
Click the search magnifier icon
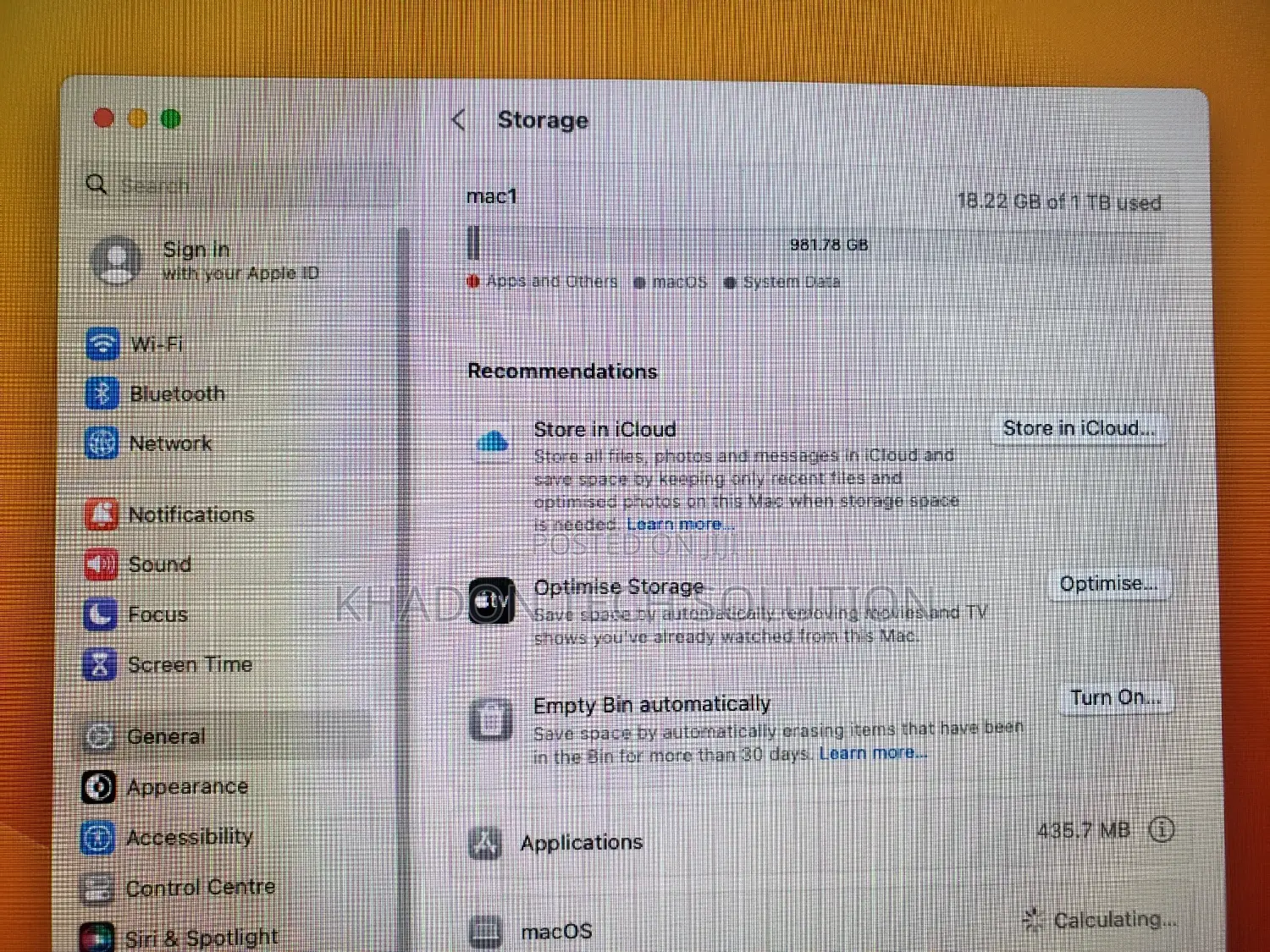[97, 184]
